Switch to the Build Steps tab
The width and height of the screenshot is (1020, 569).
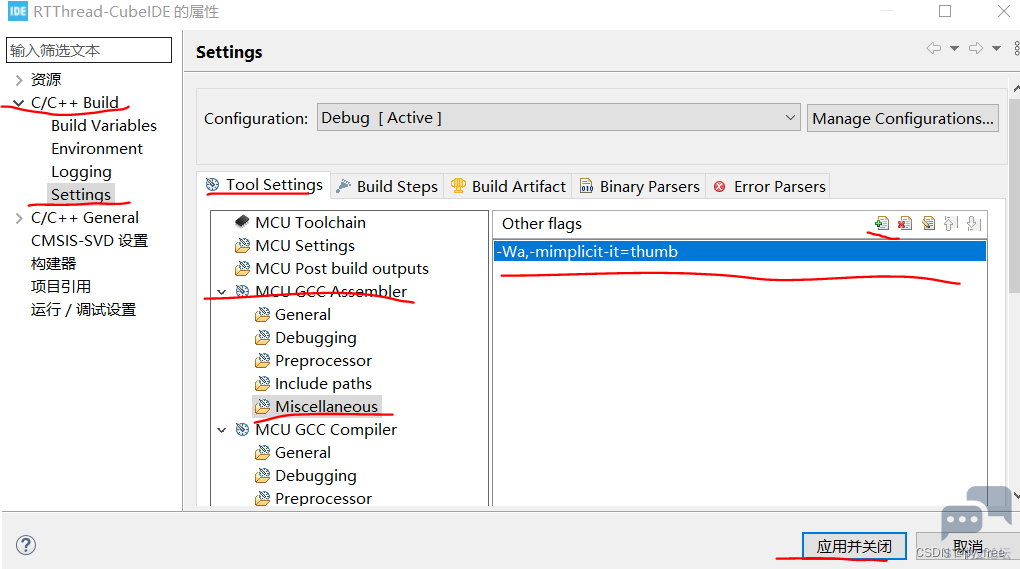pyautogui.click(x=387, y=187)
